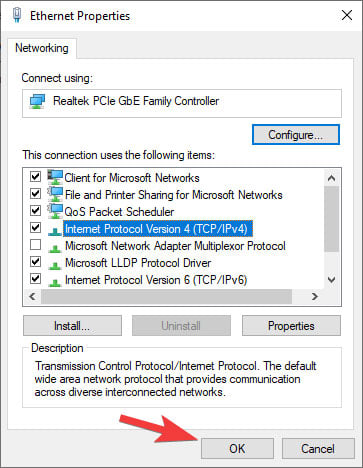Click the list's scroll down arrow

tap(331, 280)
